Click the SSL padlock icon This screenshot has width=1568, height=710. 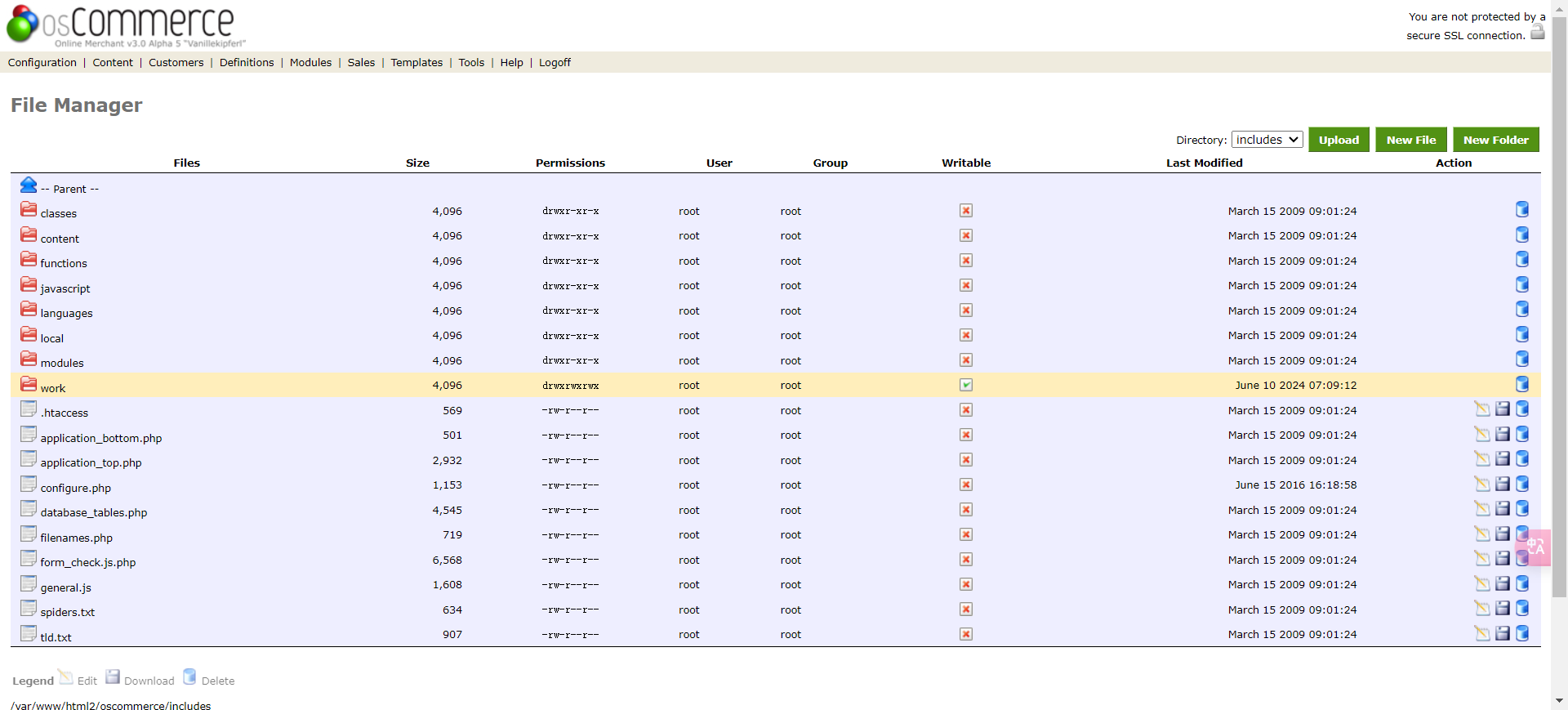1538,32
